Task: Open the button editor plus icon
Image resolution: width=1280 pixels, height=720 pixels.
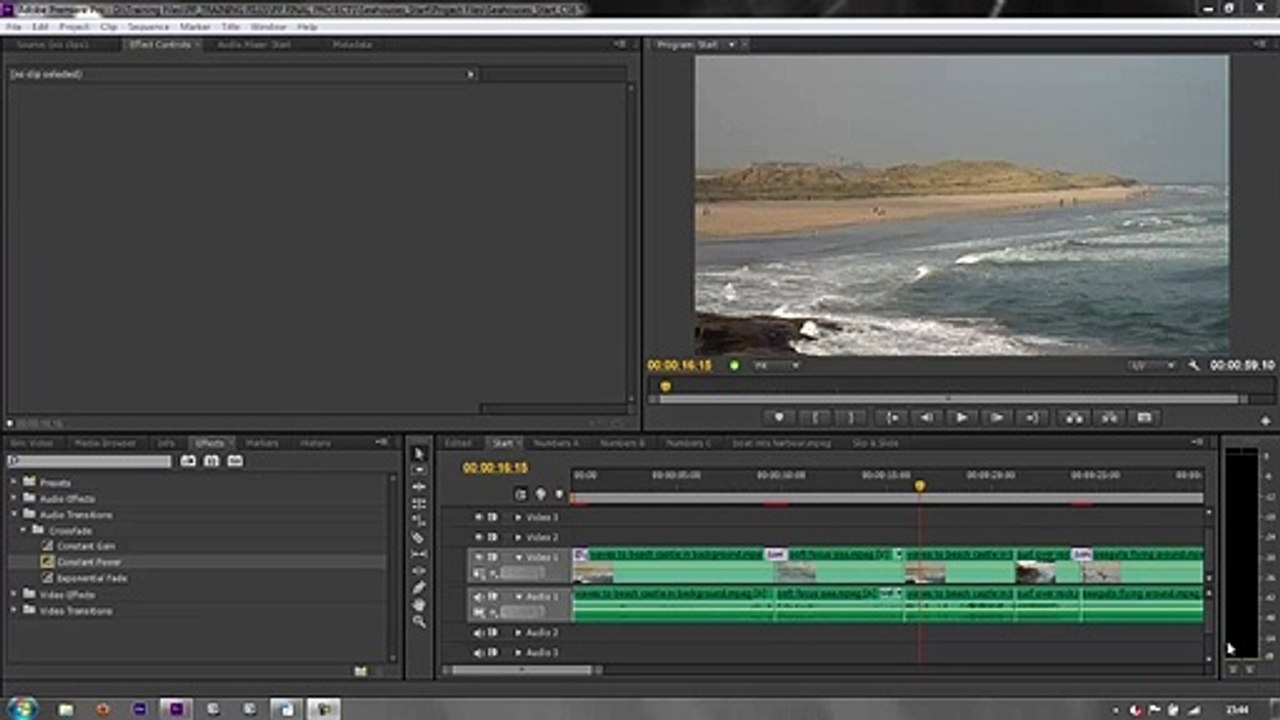Action: click(1265, 422)
